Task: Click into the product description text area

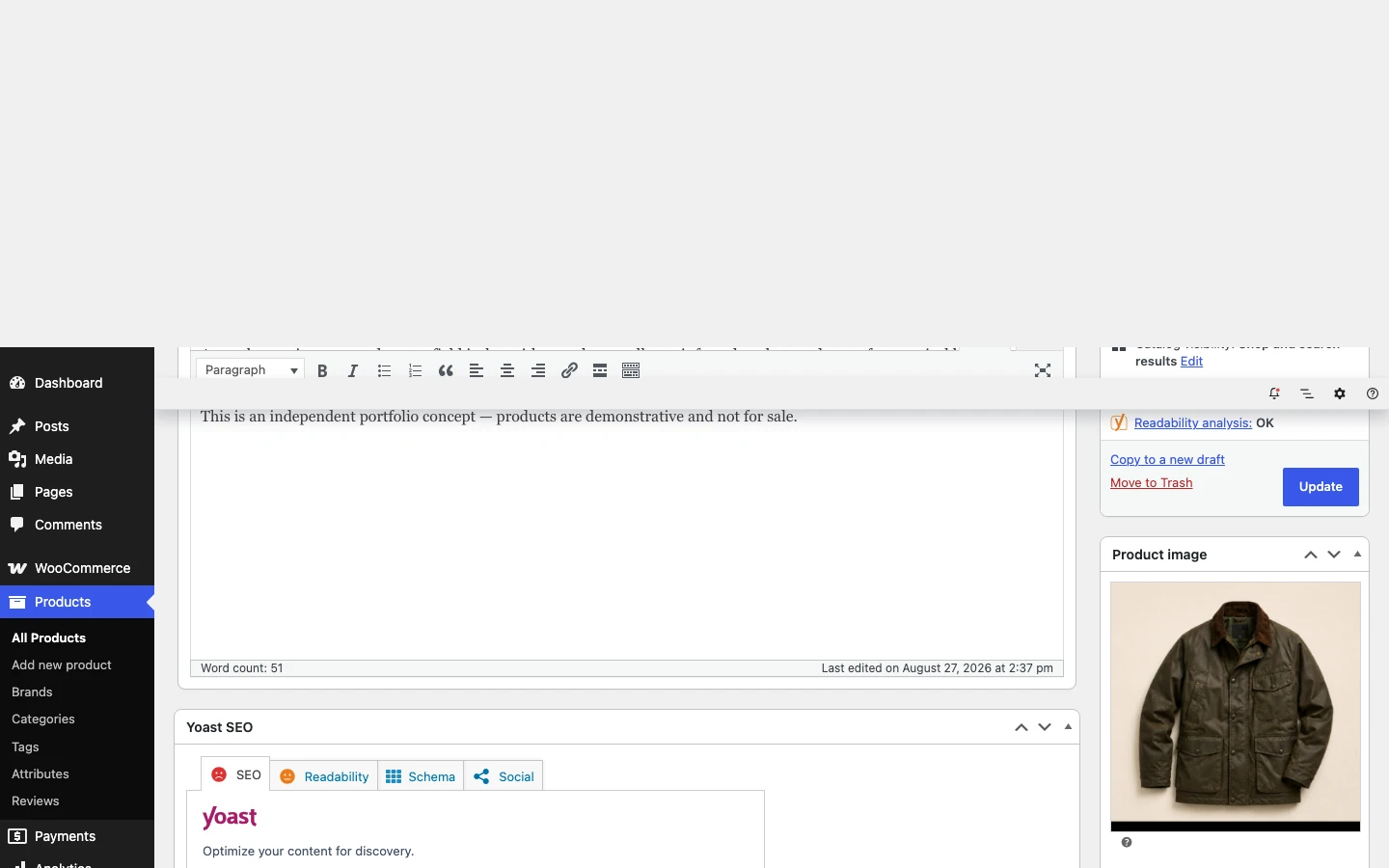Action: click(627, 535)
